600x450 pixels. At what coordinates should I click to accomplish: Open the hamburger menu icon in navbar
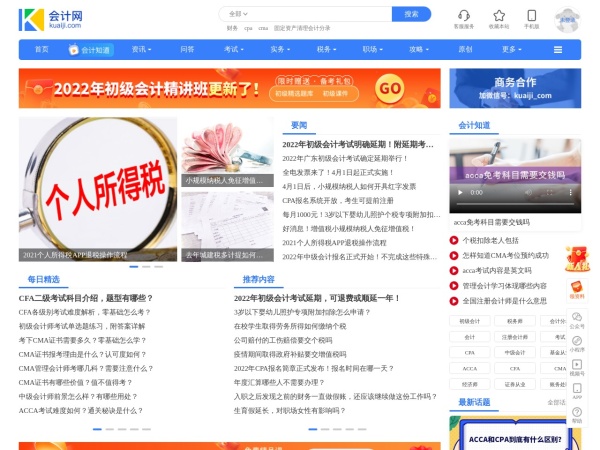557,49
